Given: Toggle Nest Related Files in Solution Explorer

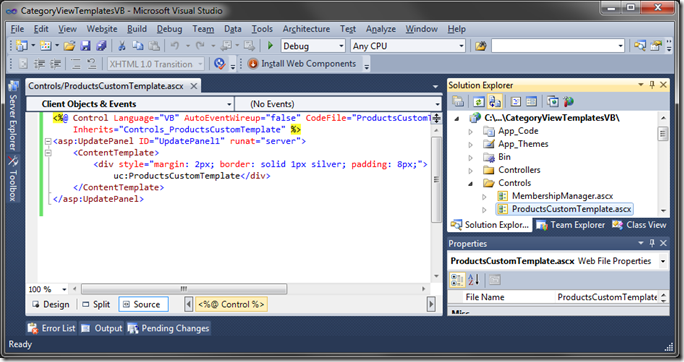Looking at the screenshot, I should coord(495,102).
